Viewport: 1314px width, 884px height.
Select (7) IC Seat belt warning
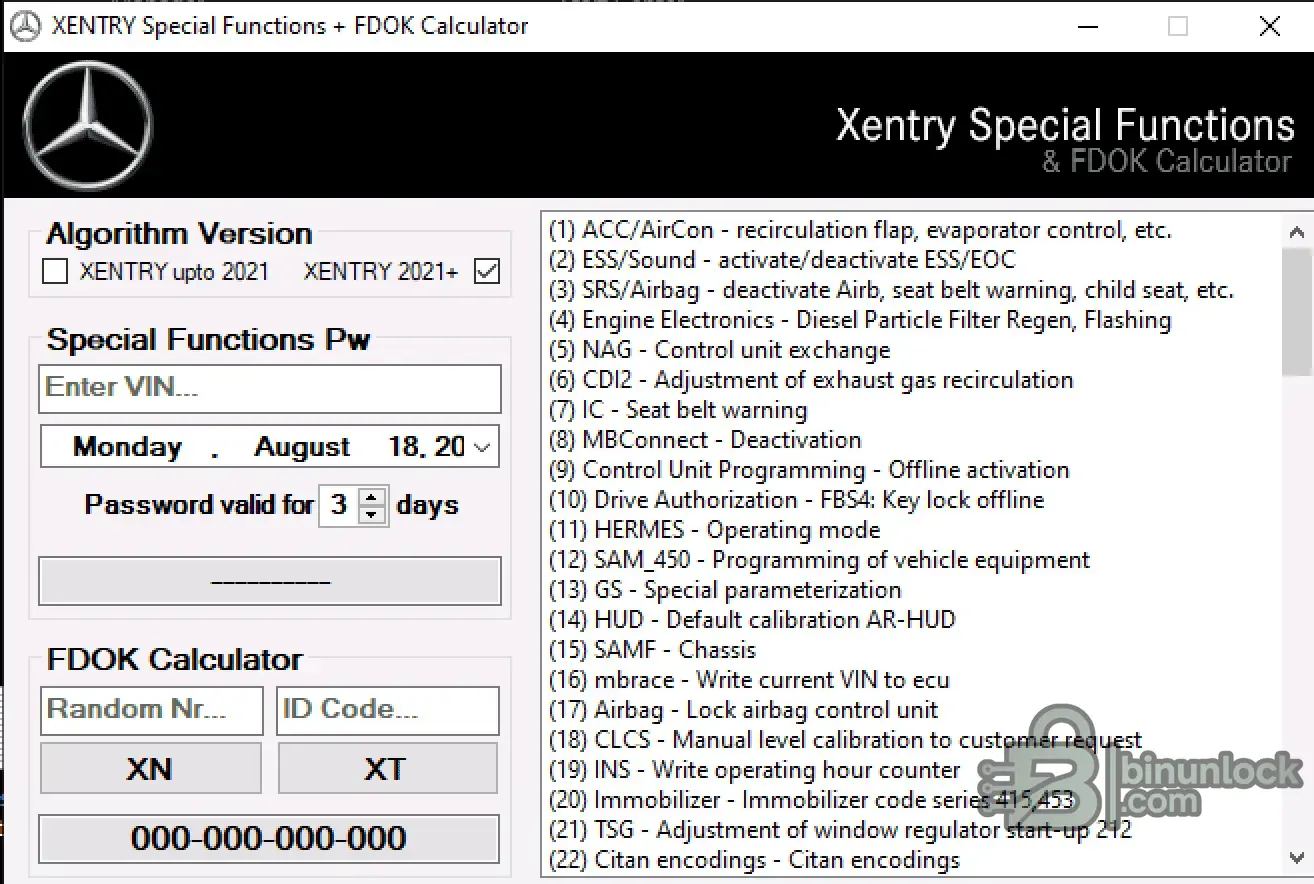pyautogui.click(x=678, y=410)
